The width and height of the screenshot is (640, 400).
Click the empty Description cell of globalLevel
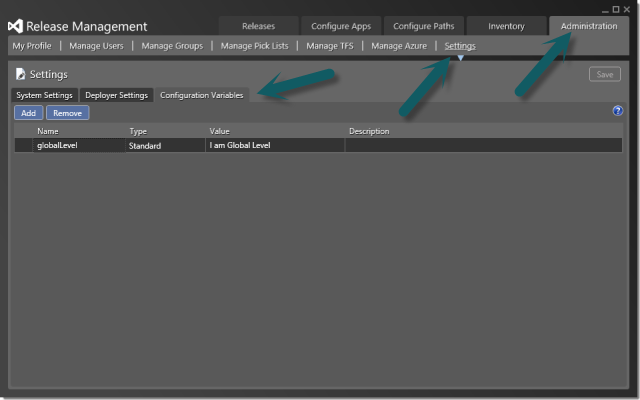[484, 145]
